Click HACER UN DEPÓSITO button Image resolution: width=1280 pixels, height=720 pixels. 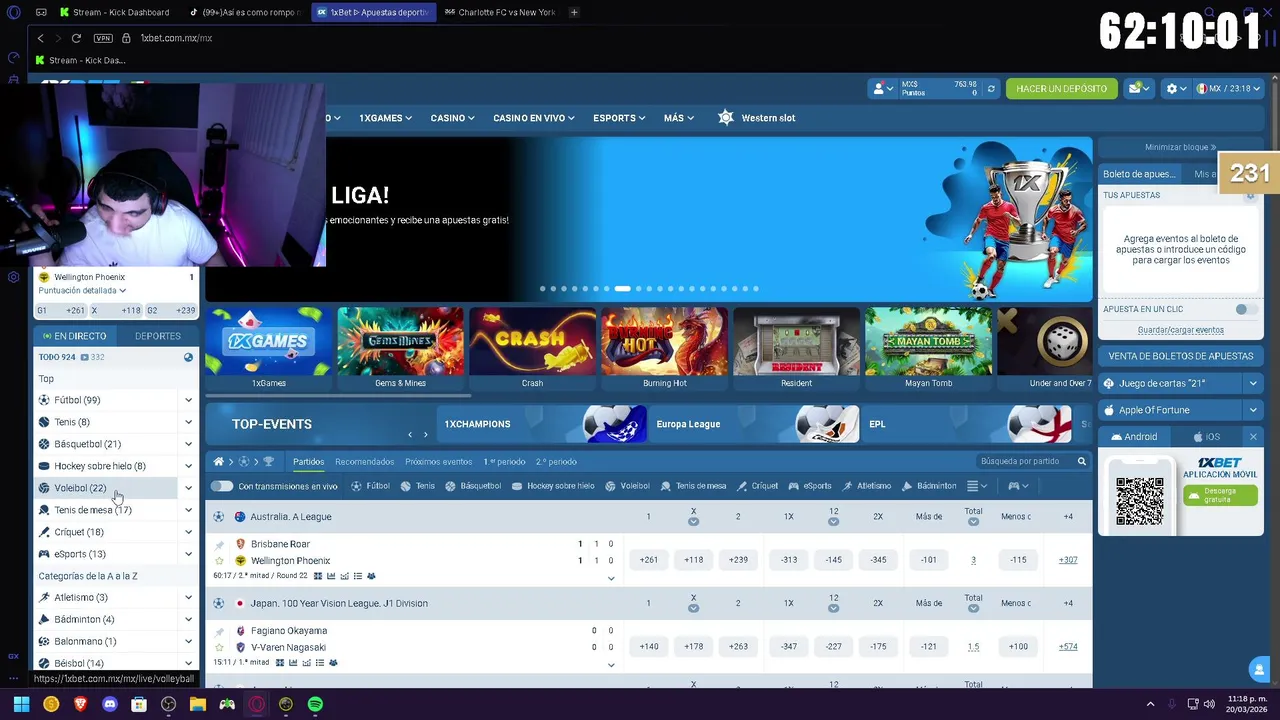[x=1061, y=89]
